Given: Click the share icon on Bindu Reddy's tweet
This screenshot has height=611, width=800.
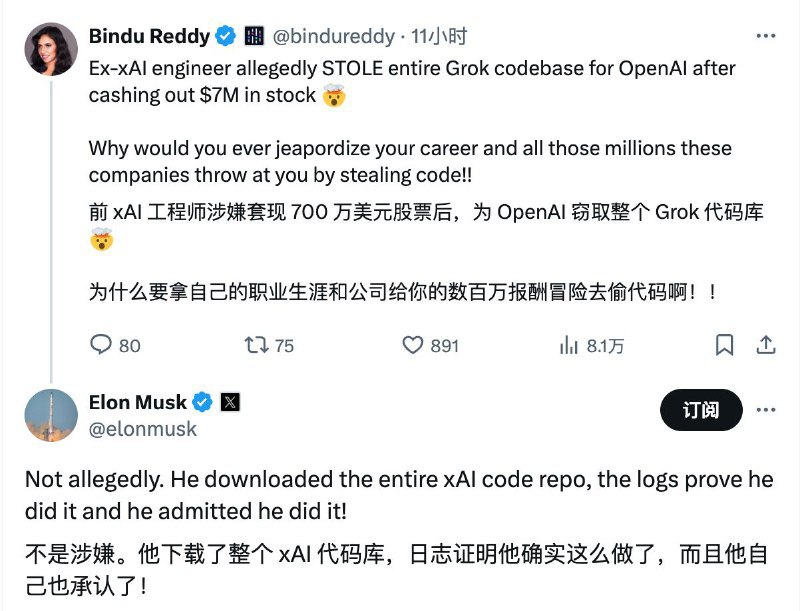Looking at the screenshot, I should point(768,344).
